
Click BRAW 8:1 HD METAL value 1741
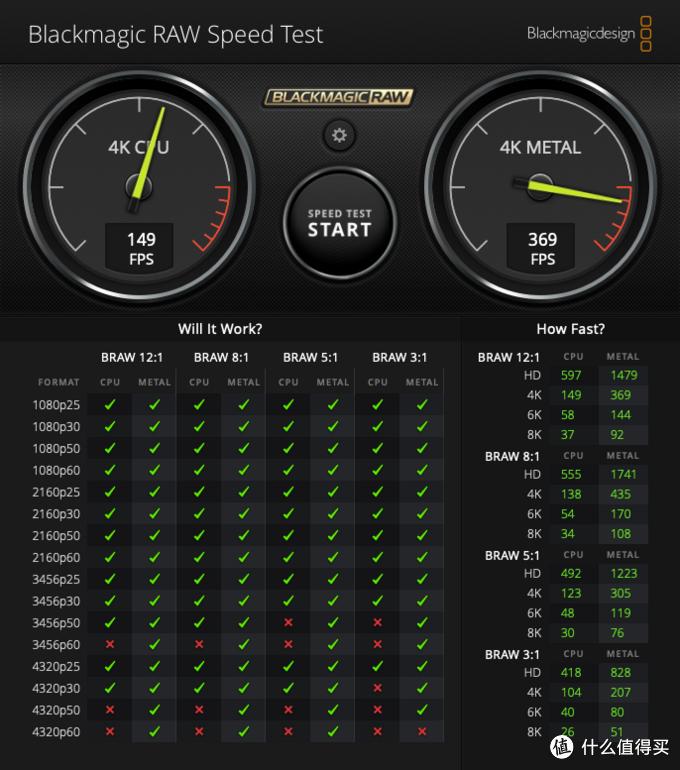tap(623, 474)
